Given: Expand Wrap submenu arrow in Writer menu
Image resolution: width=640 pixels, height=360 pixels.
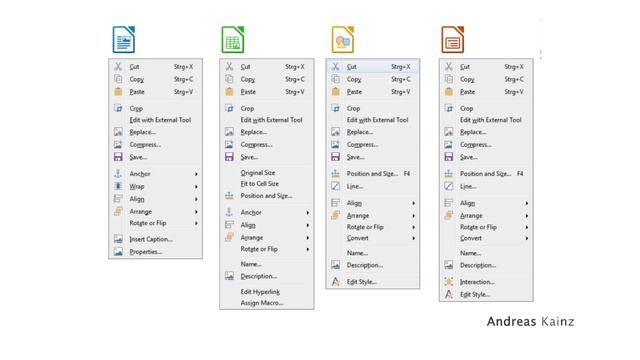Looking at the screenshot, I should [x=196, y=187].
